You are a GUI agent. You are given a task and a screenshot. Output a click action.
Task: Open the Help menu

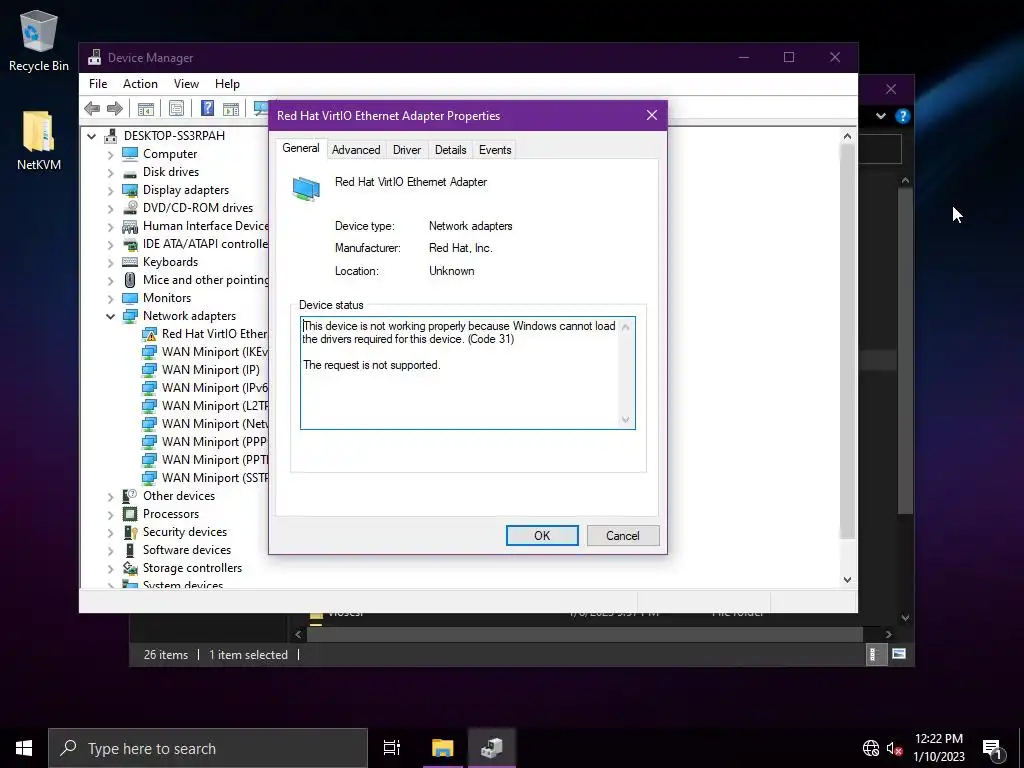click(x=227, y=84)
